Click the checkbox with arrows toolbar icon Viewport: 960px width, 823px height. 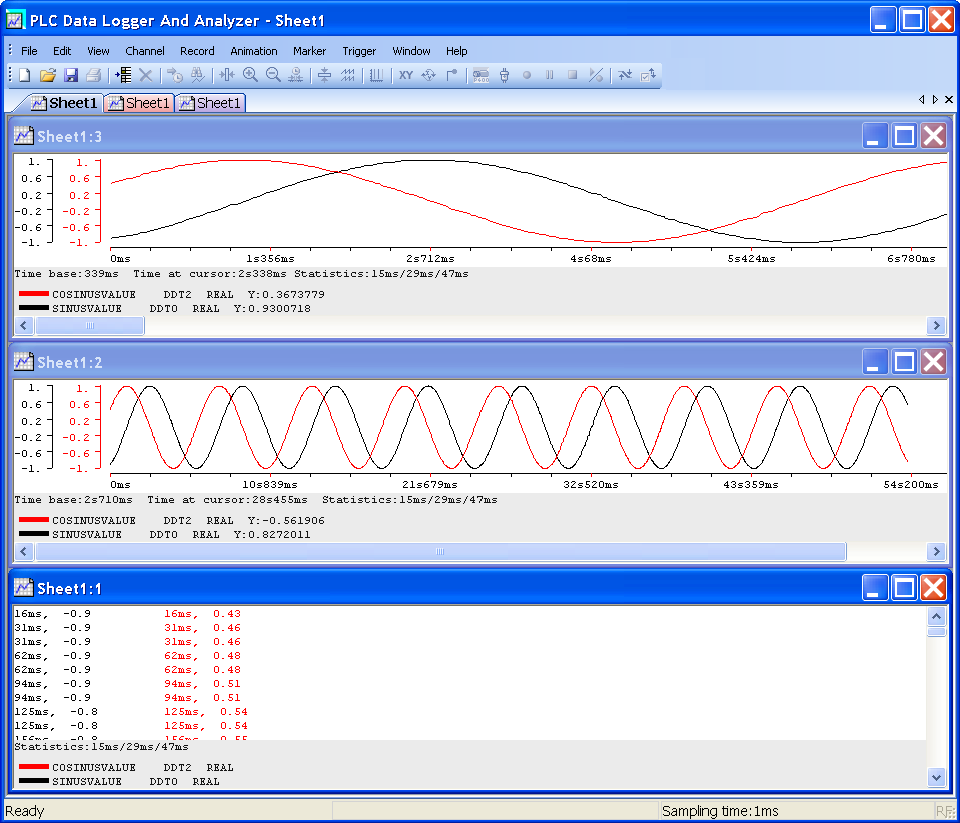point(648,75)
